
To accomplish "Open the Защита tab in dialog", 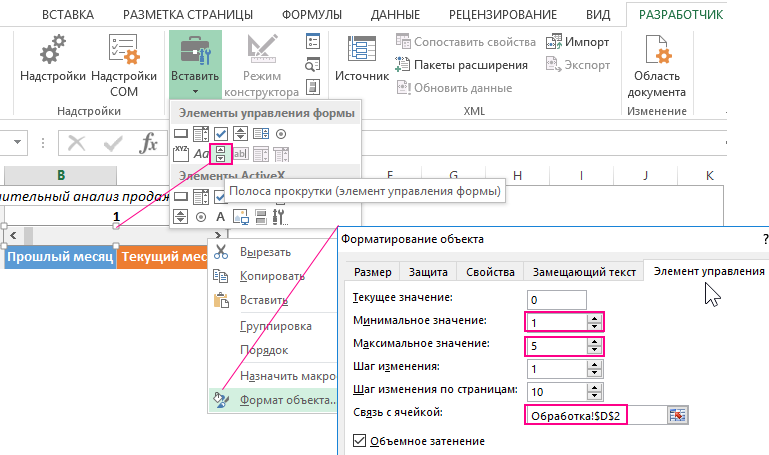I will (428, 272).
